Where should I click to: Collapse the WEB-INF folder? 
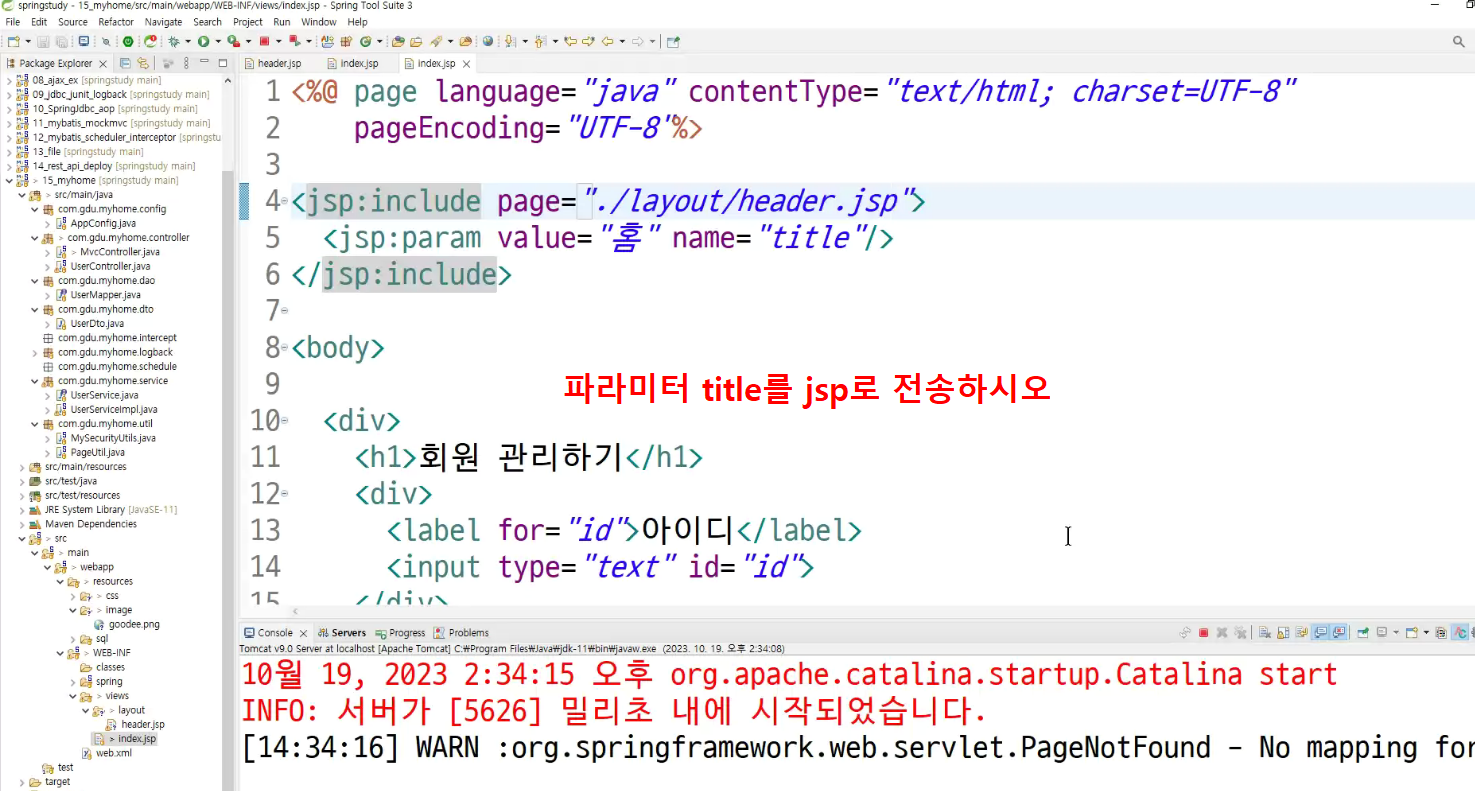pos(60,653)
